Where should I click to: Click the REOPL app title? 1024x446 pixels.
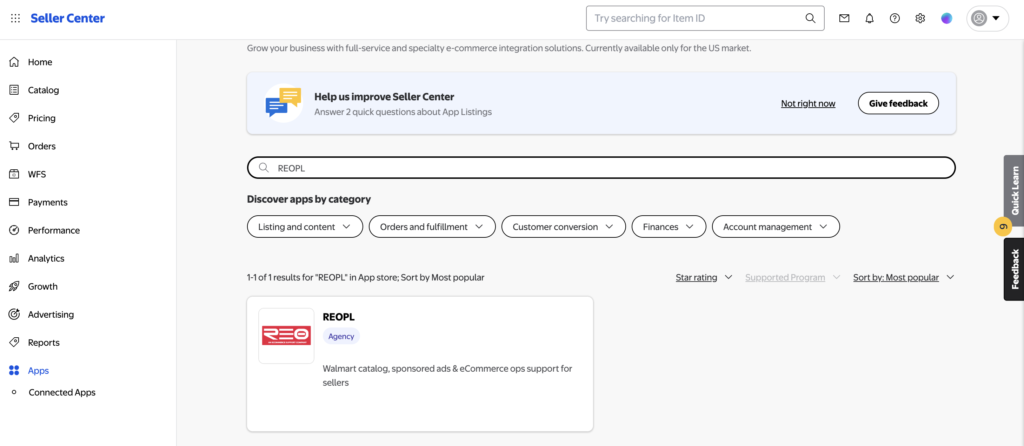click(x=339, y=317)
